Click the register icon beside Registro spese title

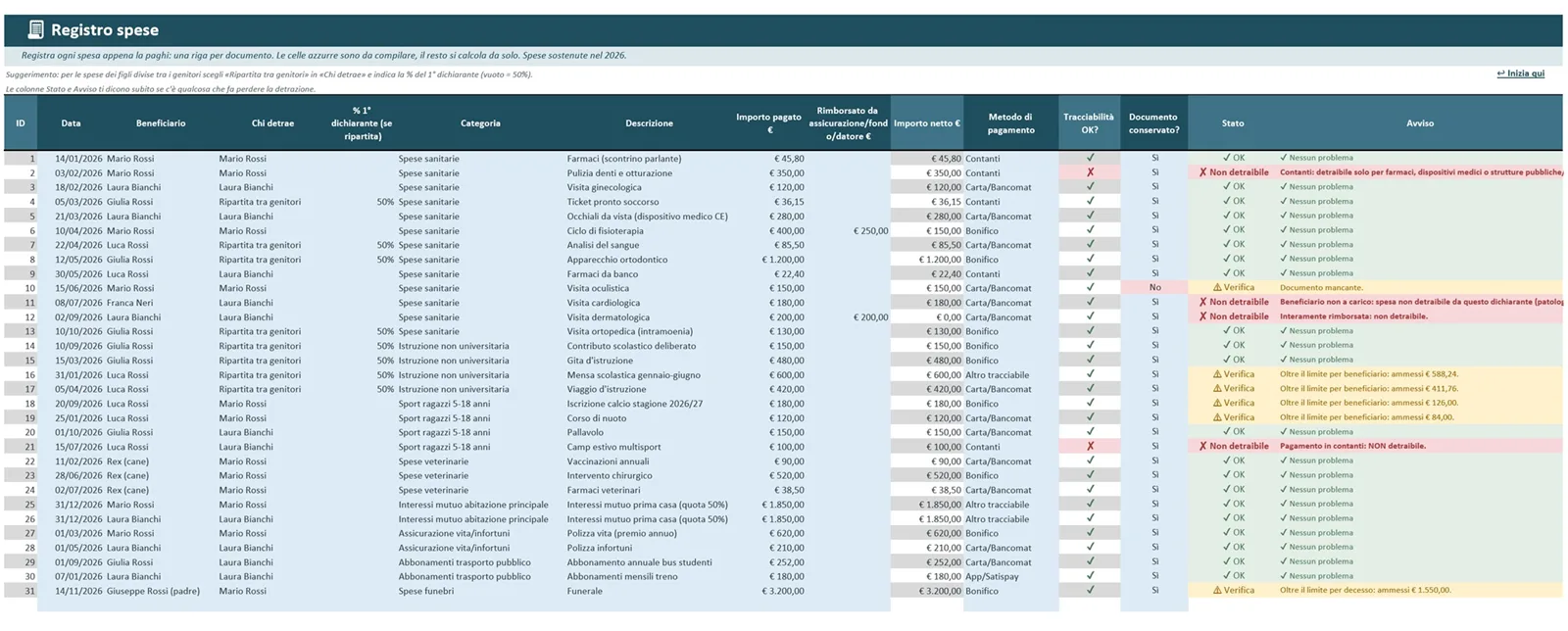pyautogui.click(x=36, y=29)
